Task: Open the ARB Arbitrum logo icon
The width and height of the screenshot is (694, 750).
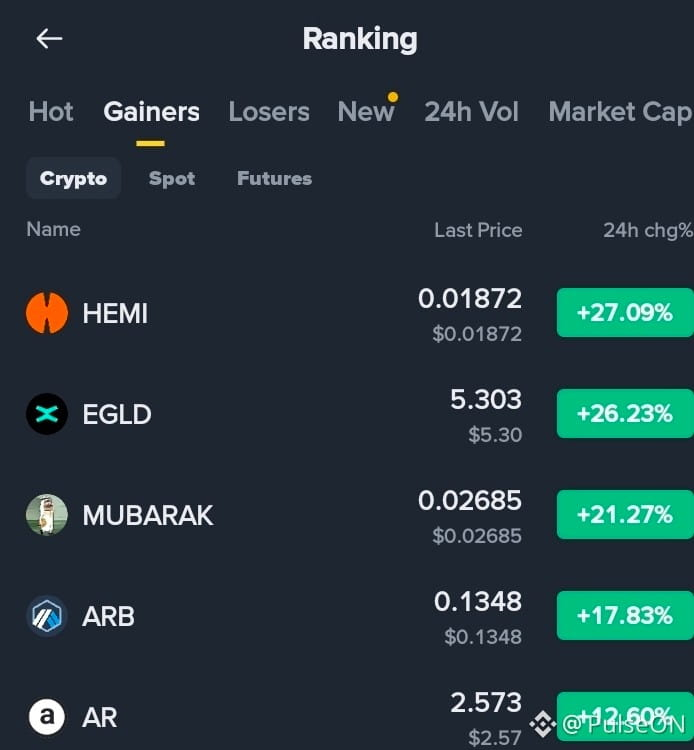Action: 47,616
